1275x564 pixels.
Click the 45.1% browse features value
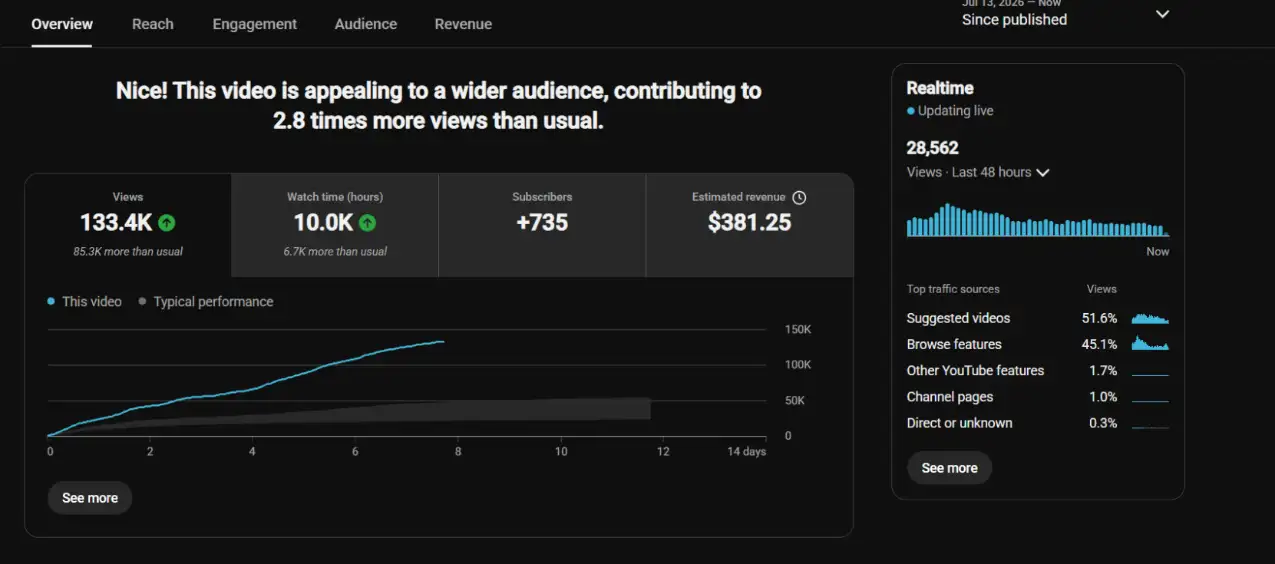coord(1099,344)
